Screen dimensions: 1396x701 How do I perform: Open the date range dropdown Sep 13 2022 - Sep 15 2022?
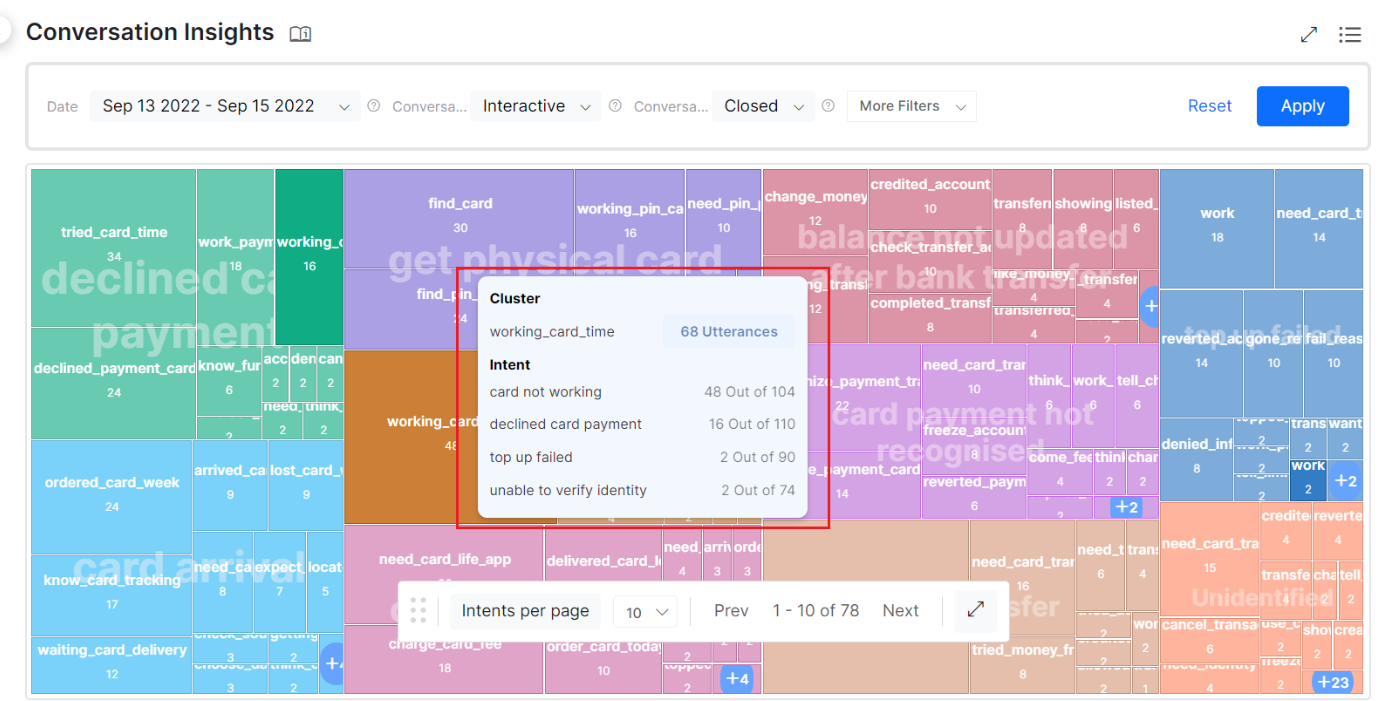click(x=225, y=106)
